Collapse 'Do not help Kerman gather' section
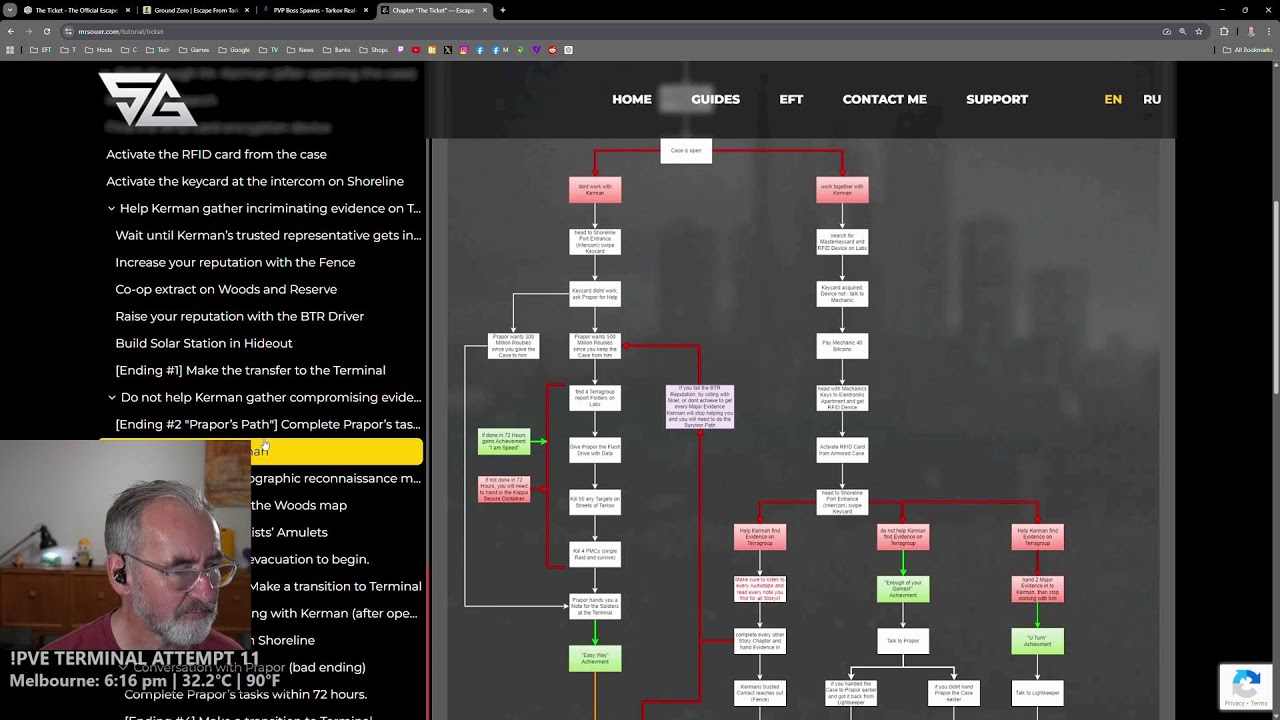This screenshot has height=720, width=1280. [x=112, y=397]
